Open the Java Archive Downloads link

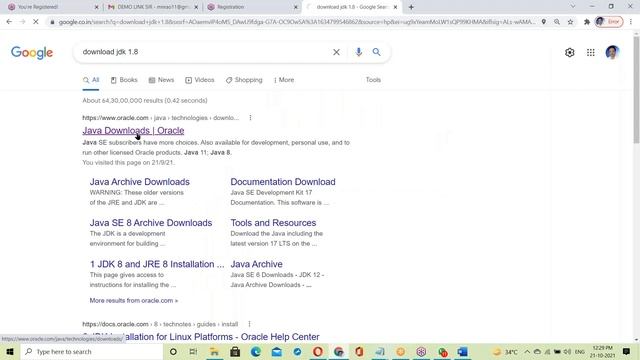click(x=140, y=182)
